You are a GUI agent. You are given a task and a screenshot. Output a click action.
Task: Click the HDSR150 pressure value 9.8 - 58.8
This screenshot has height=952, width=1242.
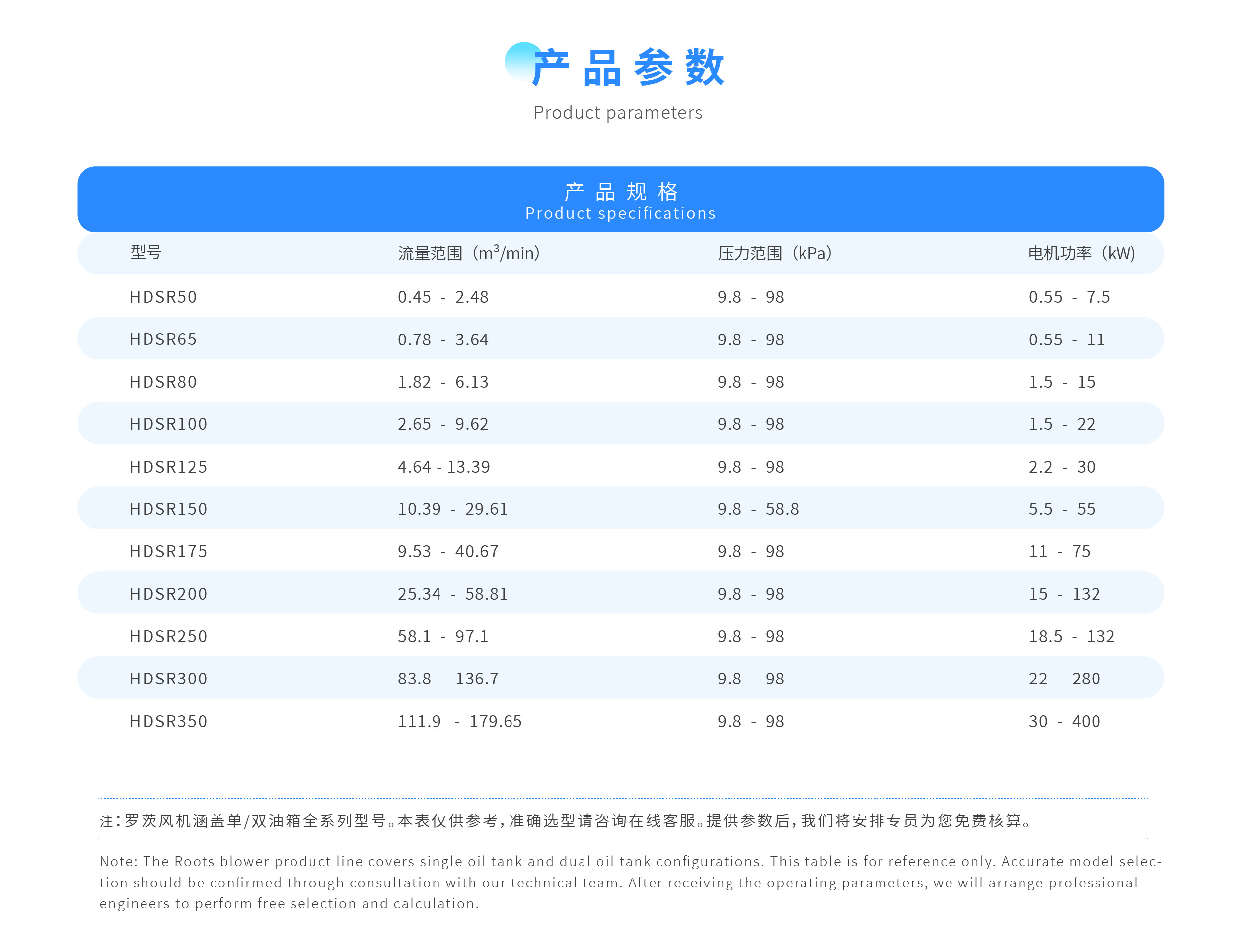coord(758,509)
